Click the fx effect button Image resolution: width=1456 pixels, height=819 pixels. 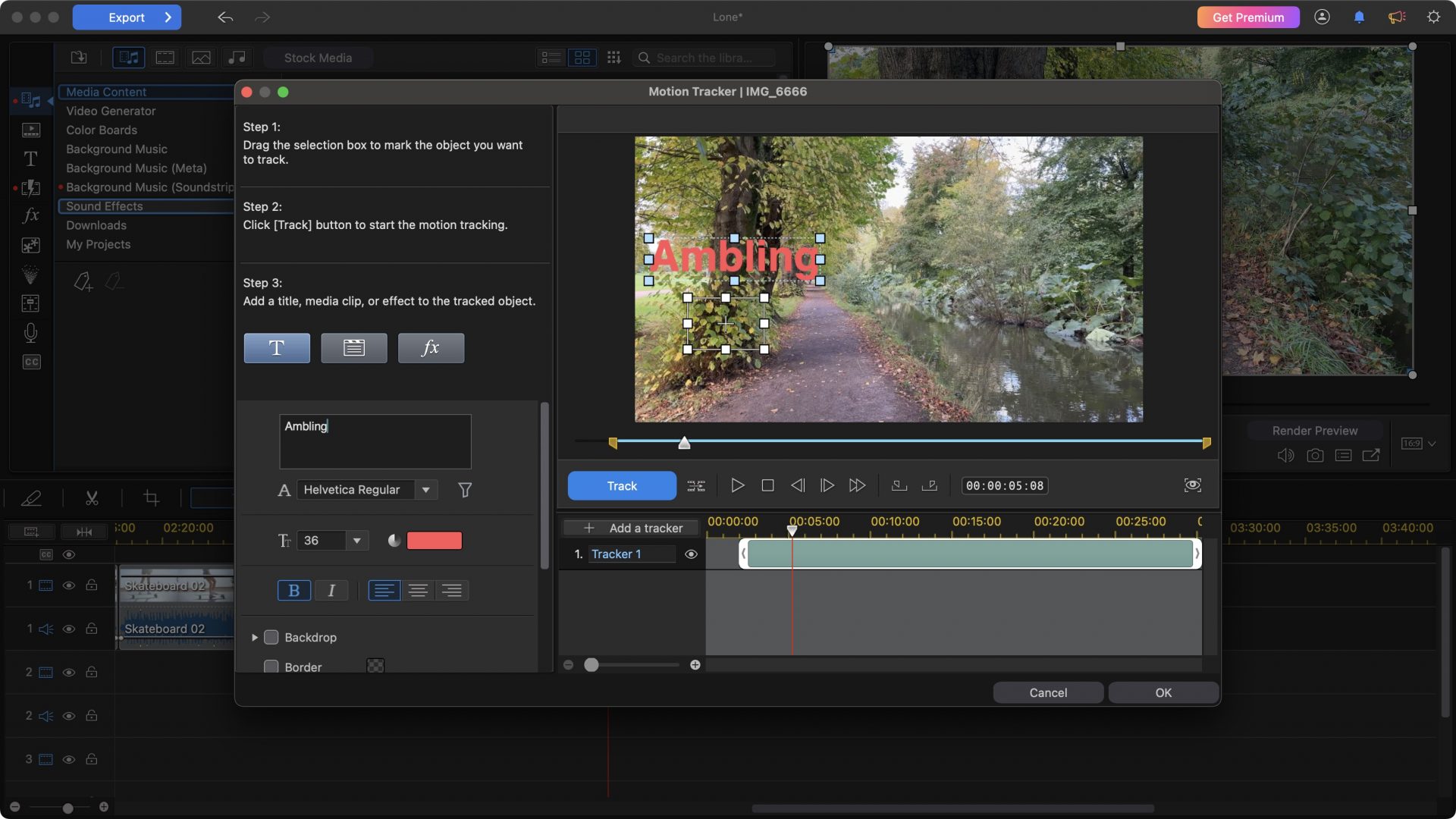tap(431, 348)
